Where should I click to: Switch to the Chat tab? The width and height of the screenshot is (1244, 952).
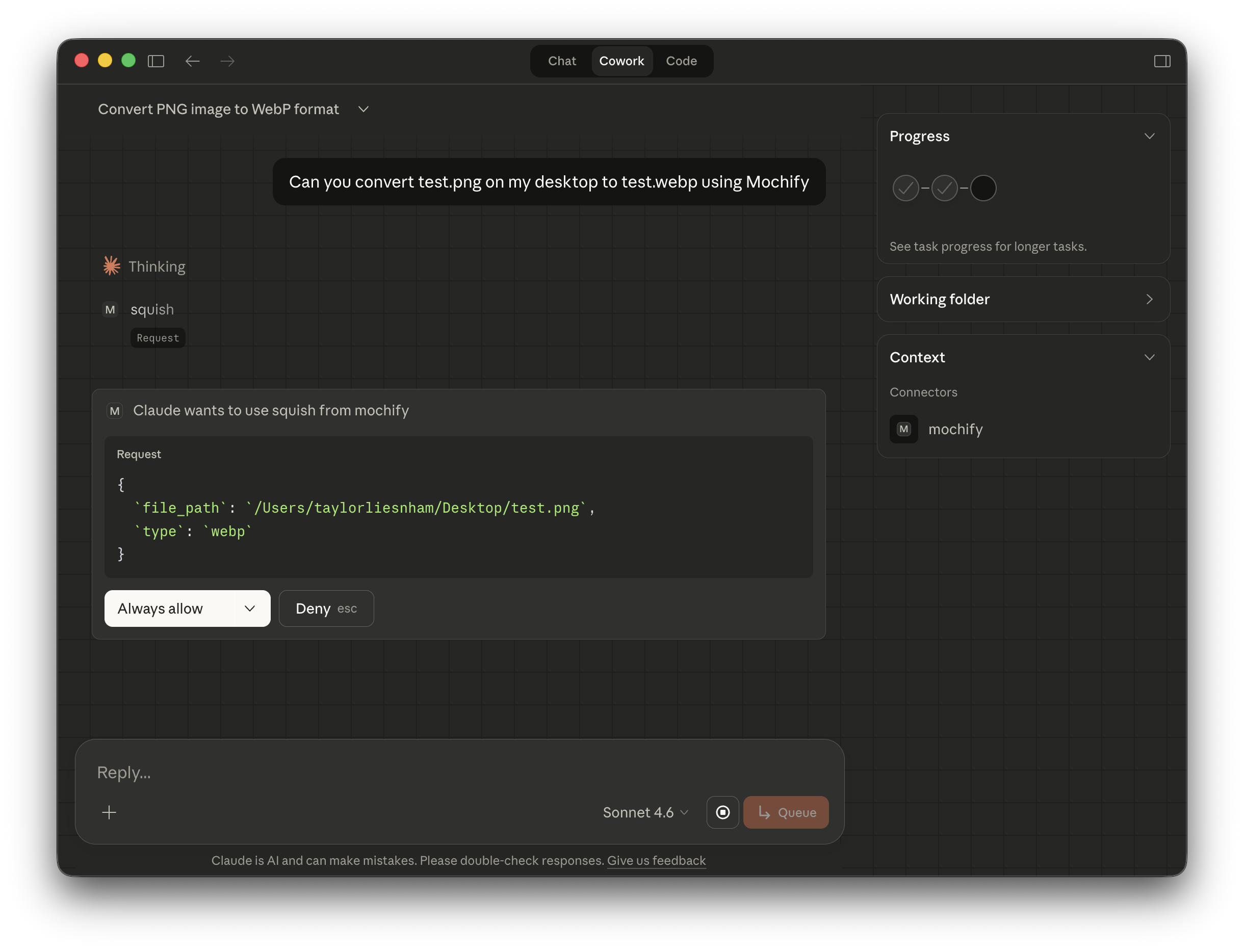562,61
